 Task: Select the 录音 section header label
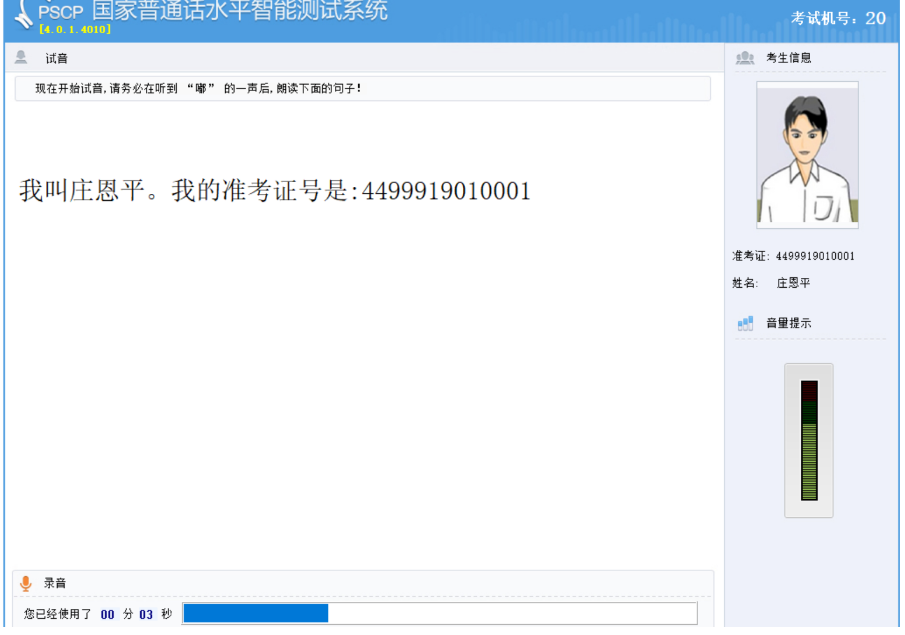tap(55, 583)
